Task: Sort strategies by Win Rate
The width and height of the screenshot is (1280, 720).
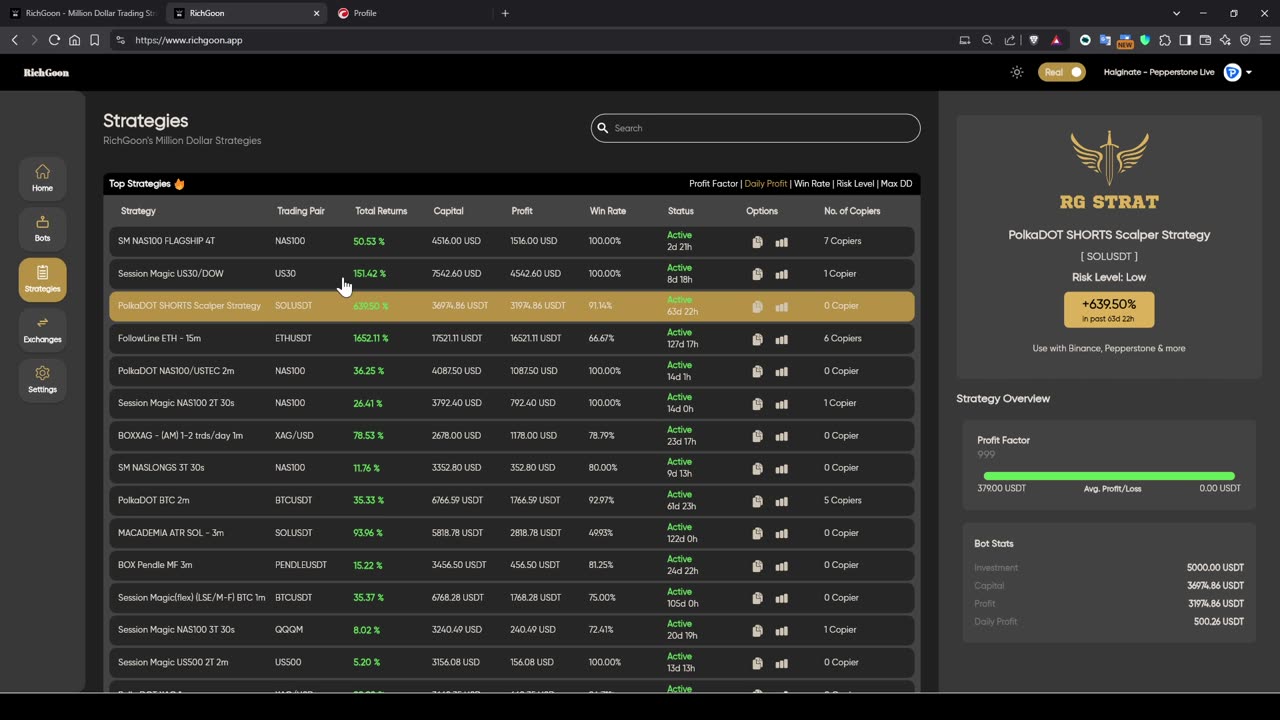Action: [812, 184]
